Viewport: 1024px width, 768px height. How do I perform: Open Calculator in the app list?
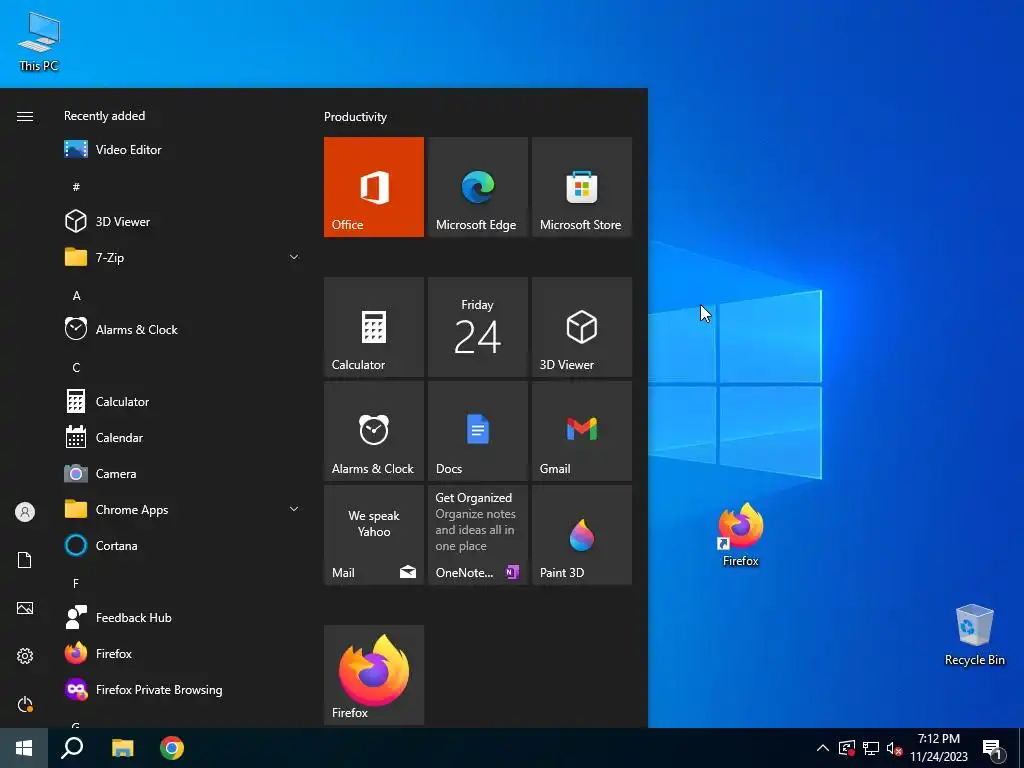pyautogui.click(x=183, y=402)
